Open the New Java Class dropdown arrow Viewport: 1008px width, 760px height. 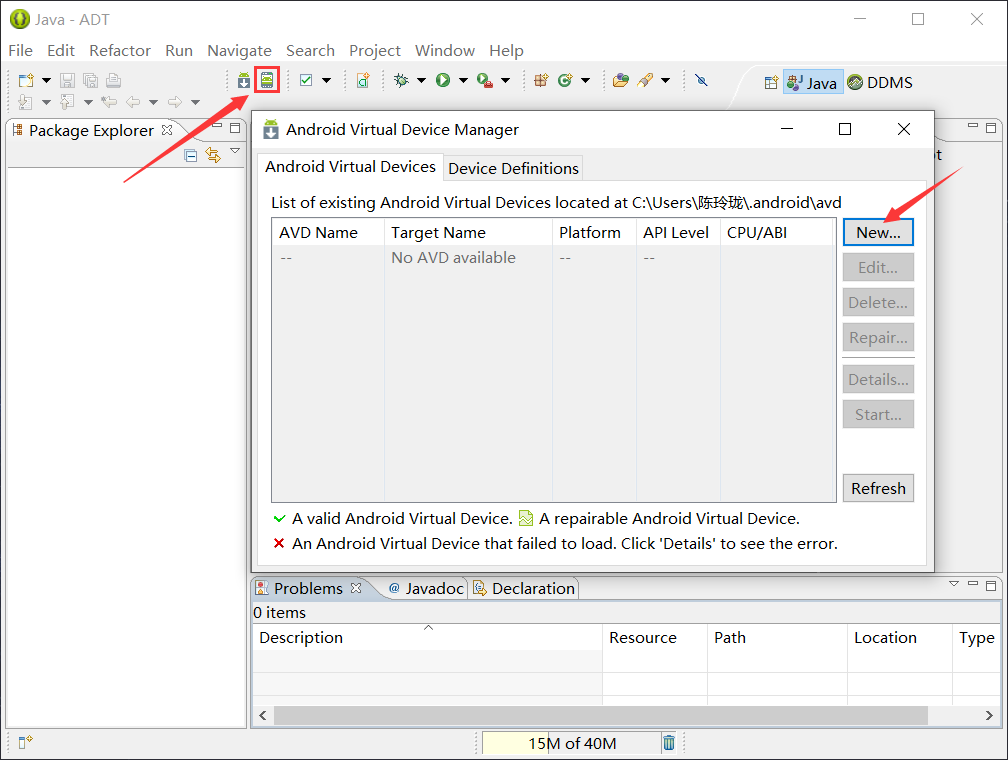[585, 80]
